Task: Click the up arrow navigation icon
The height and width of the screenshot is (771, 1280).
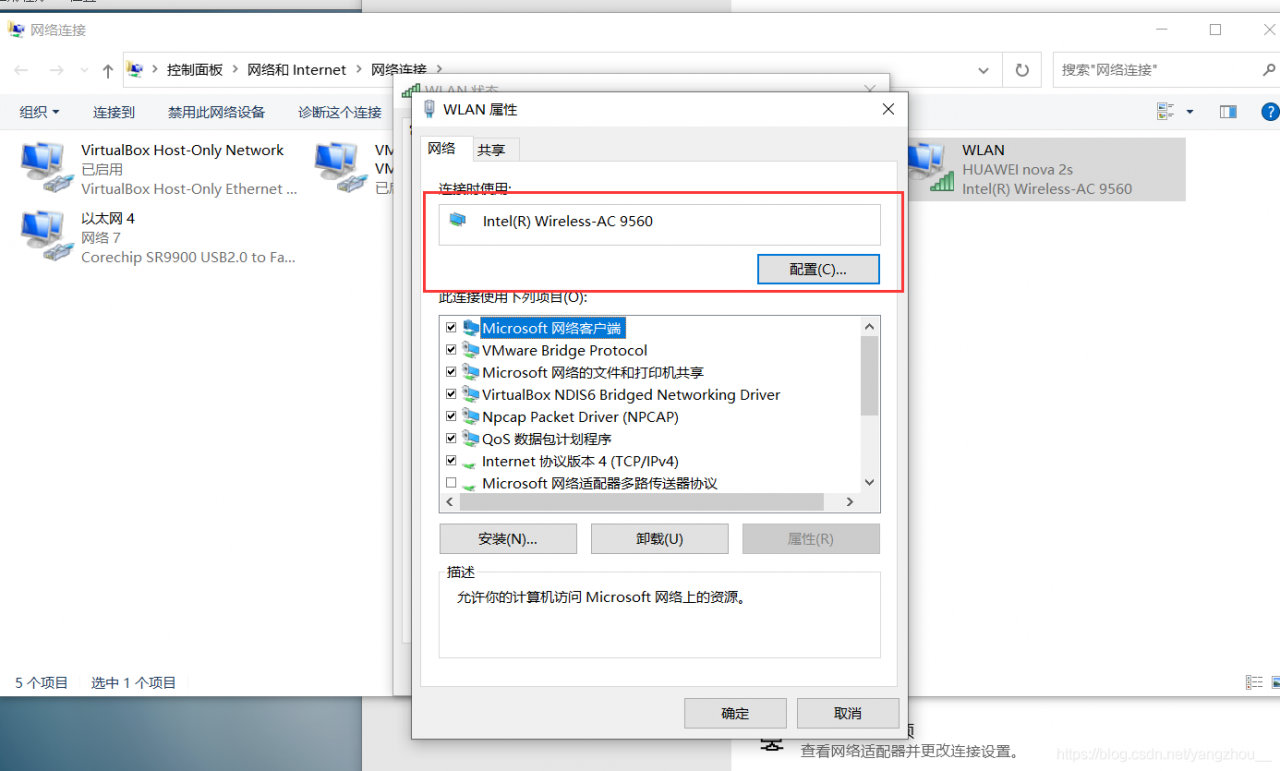Action: point(108,70)
